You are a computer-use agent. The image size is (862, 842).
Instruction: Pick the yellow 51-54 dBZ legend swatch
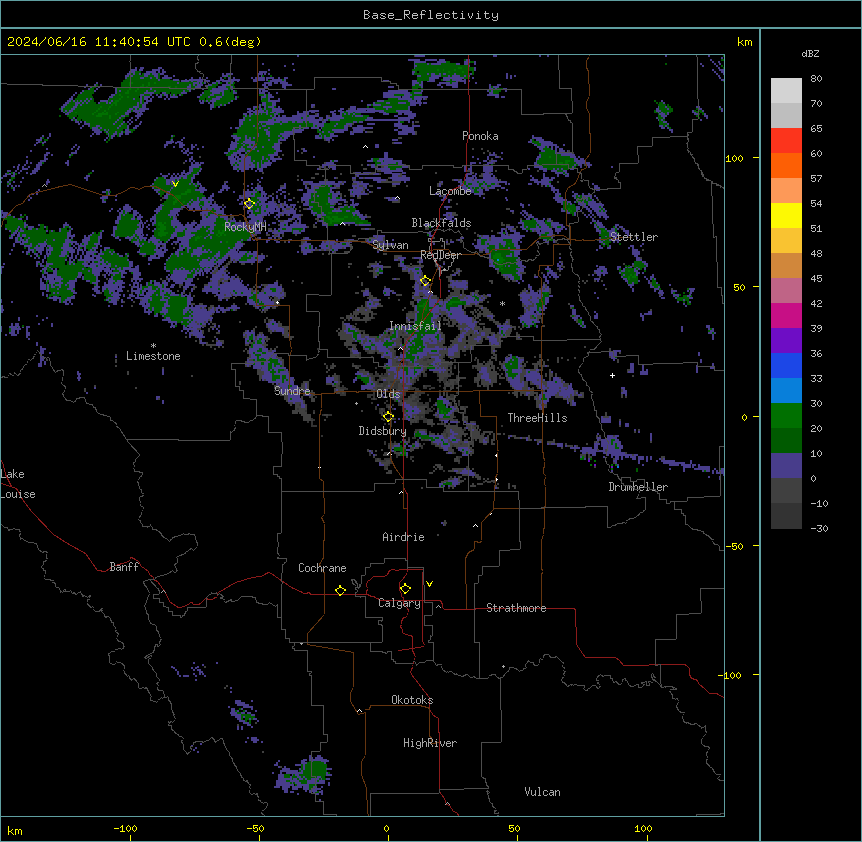click(x=786, y=215)
